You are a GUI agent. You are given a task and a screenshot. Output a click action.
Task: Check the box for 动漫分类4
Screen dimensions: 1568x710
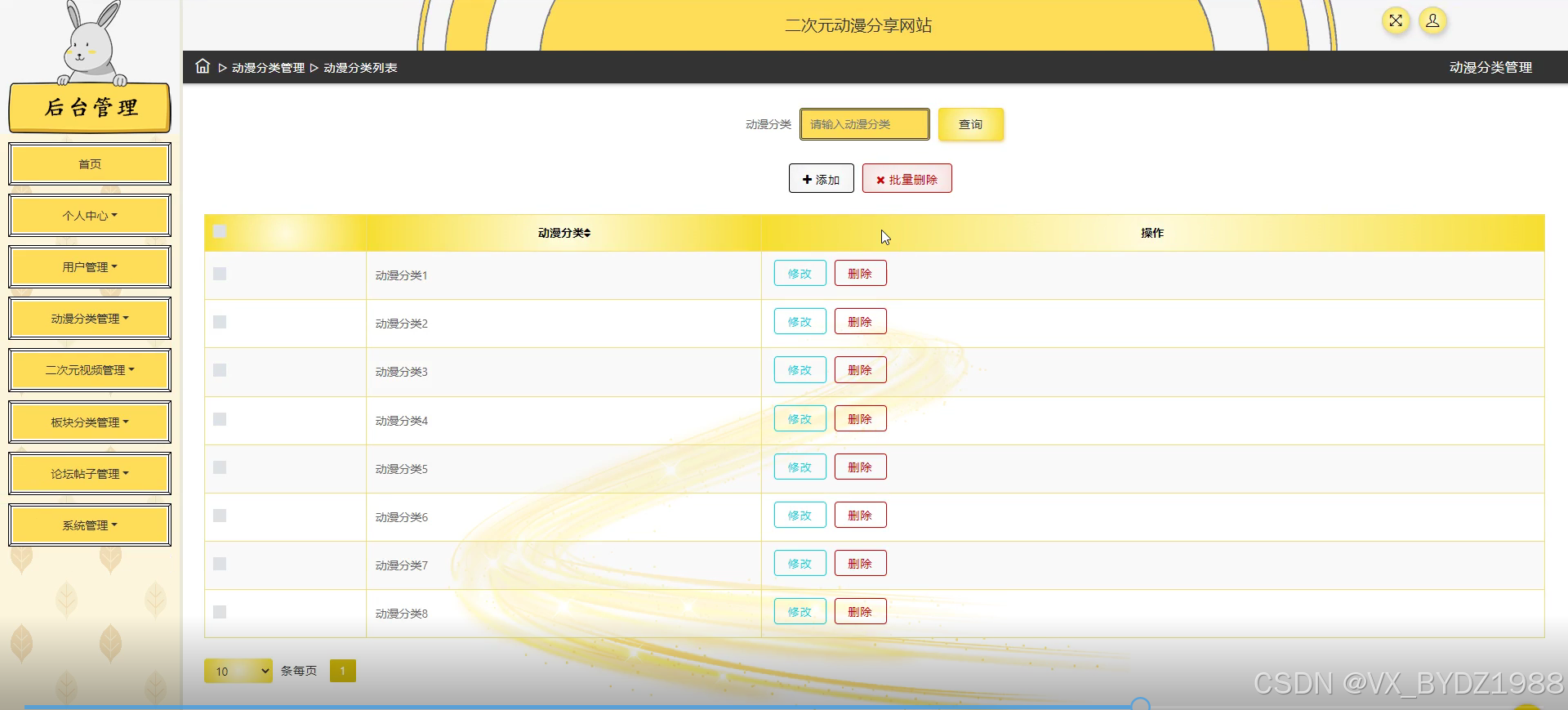[x=220, y=419]
